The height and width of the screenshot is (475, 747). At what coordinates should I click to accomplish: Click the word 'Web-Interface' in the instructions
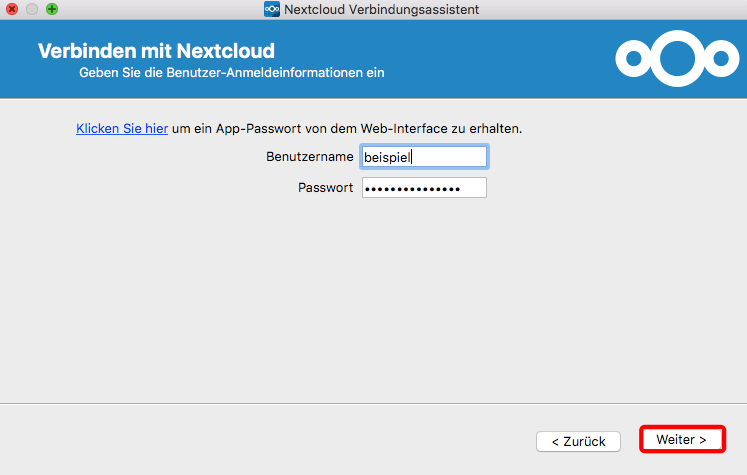(x=404, y=129)
